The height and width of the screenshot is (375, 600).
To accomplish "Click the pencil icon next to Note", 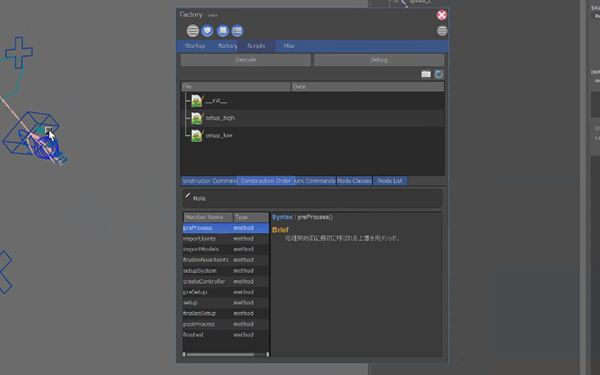I will 188,196.
